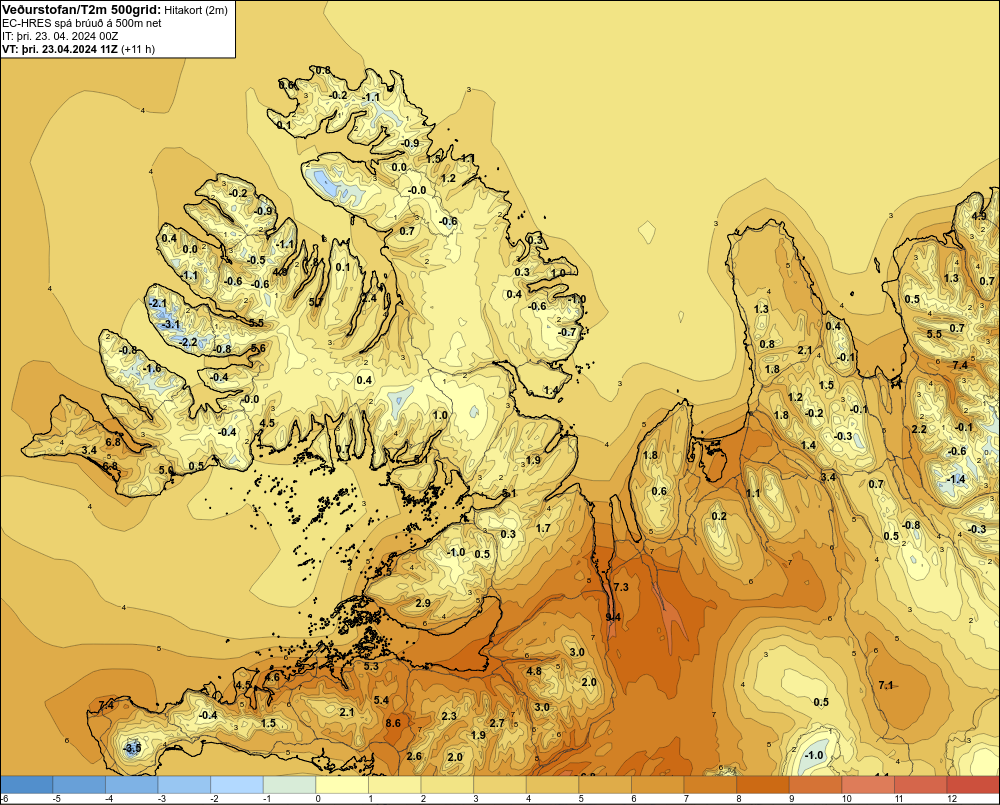Click the 'Hitakort (2m)' label in header

196,10
